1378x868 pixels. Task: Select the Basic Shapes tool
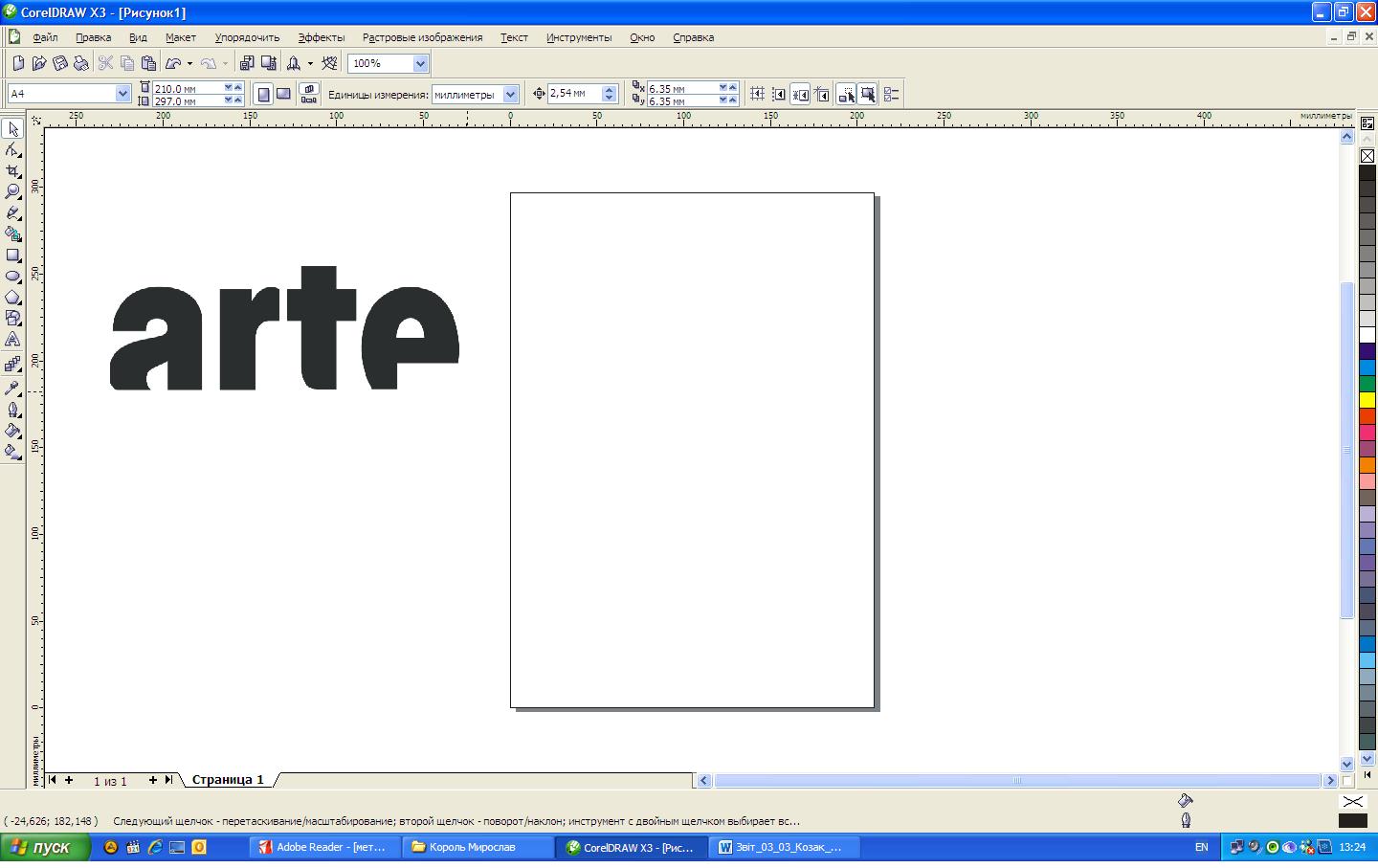tap(12, 319)
